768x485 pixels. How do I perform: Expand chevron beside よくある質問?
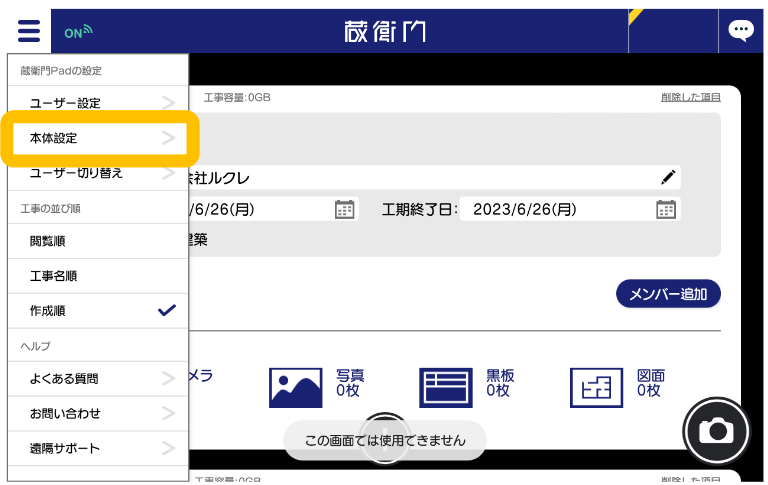(x=168, y=379)
